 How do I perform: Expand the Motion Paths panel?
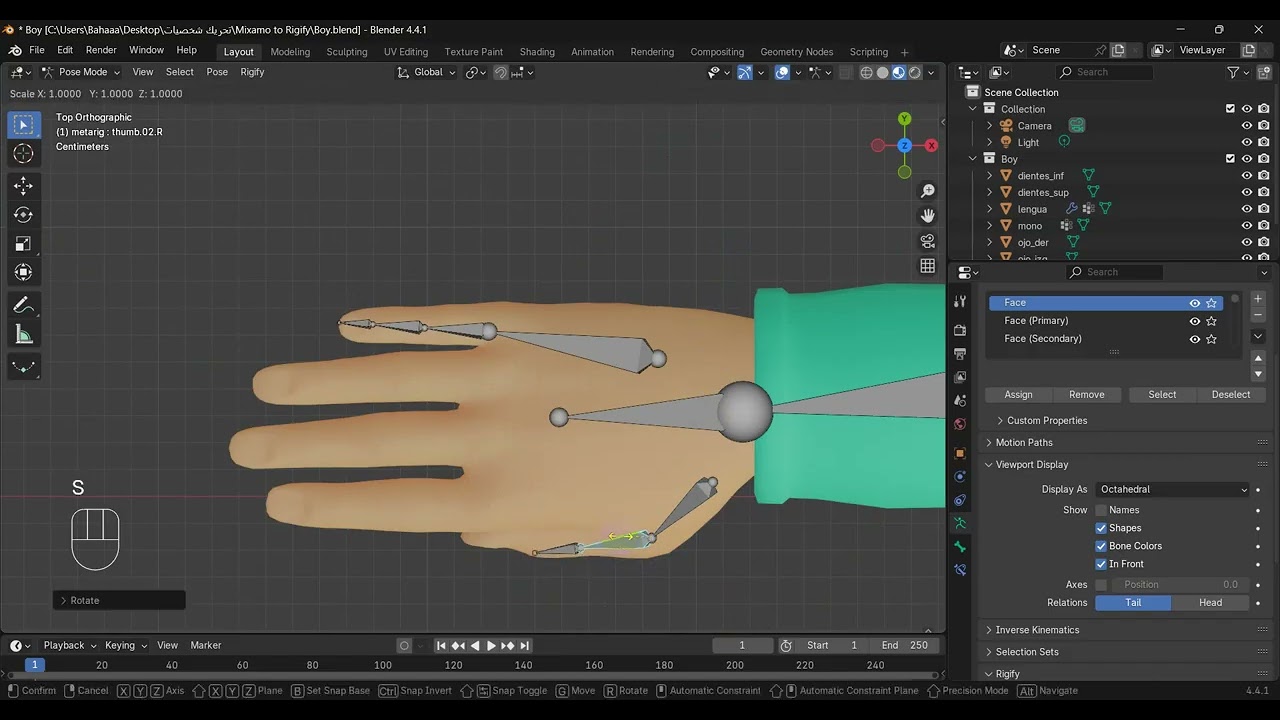point(1024,443)
